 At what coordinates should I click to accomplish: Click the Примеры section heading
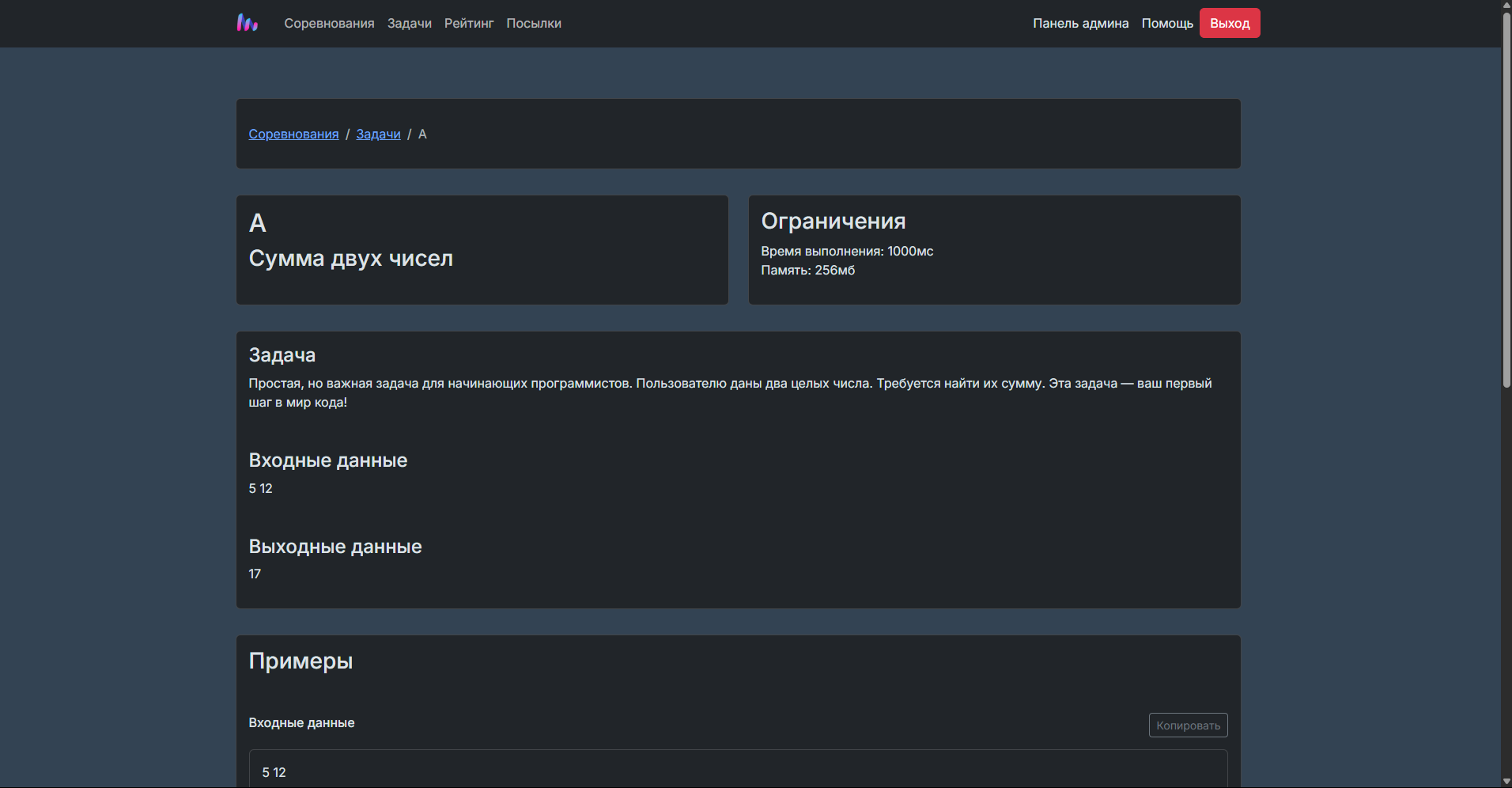pos(301,661)
